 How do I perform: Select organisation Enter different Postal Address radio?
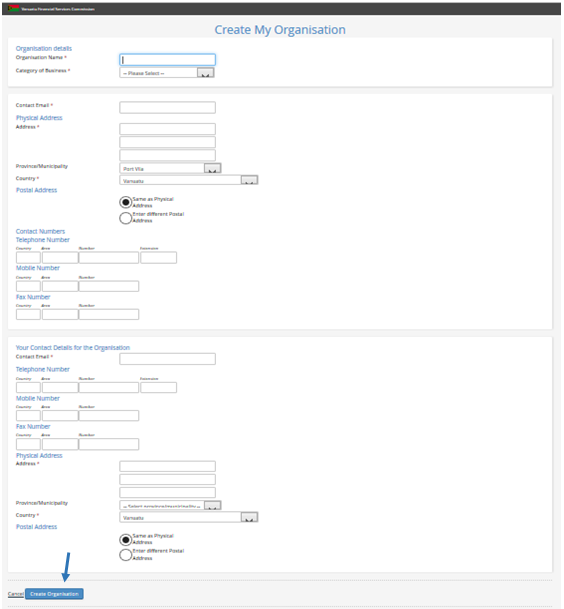125,218
